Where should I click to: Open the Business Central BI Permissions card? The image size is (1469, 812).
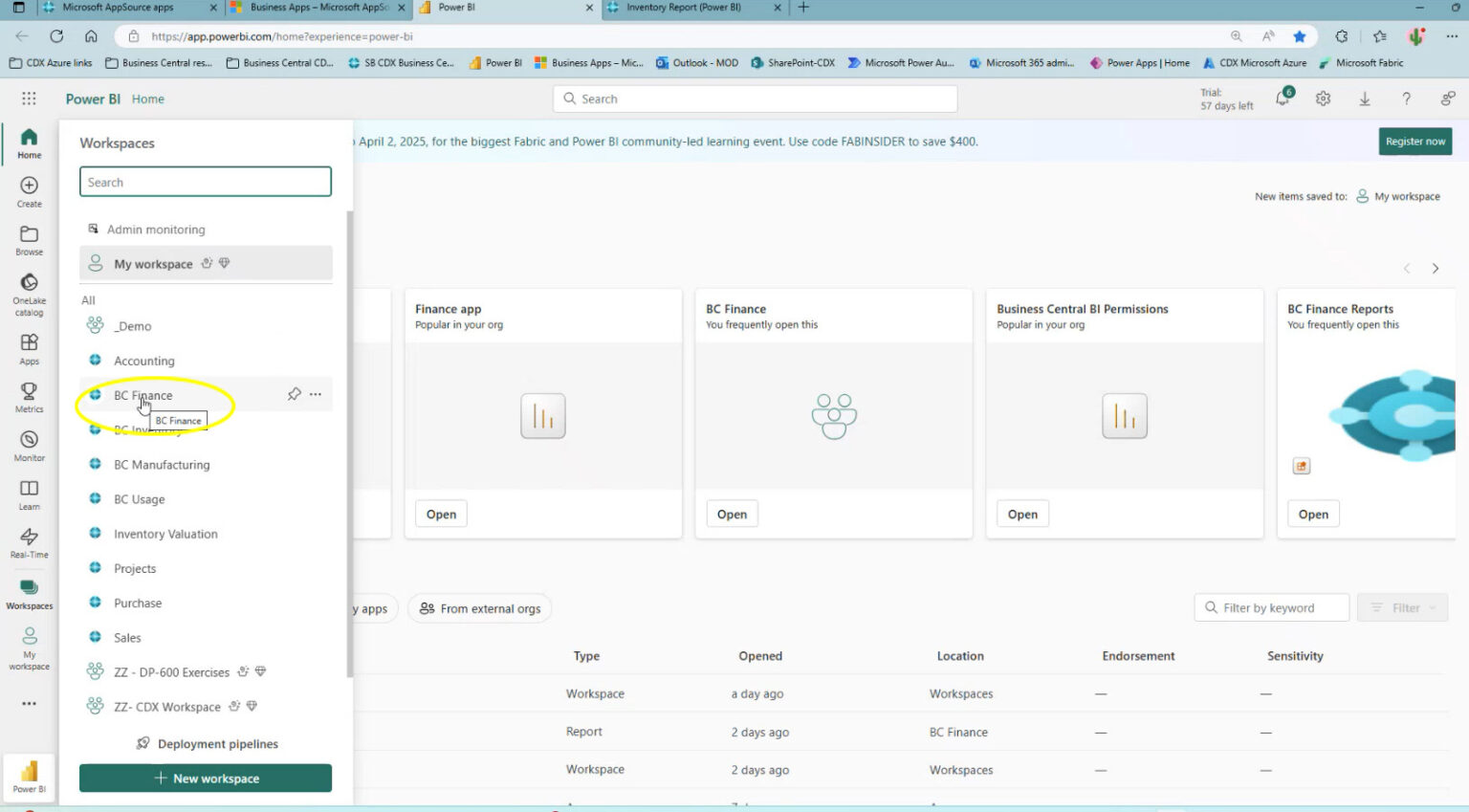(1022, 515)
